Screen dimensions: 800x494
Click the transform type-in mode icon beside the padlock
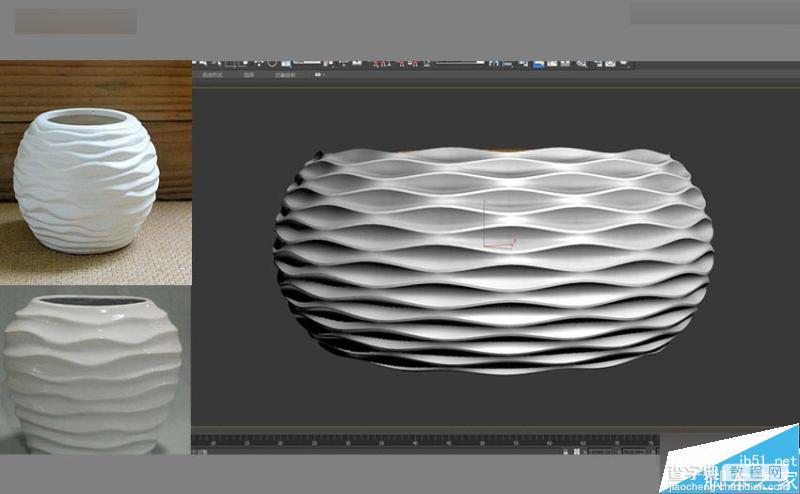(577, 451)
